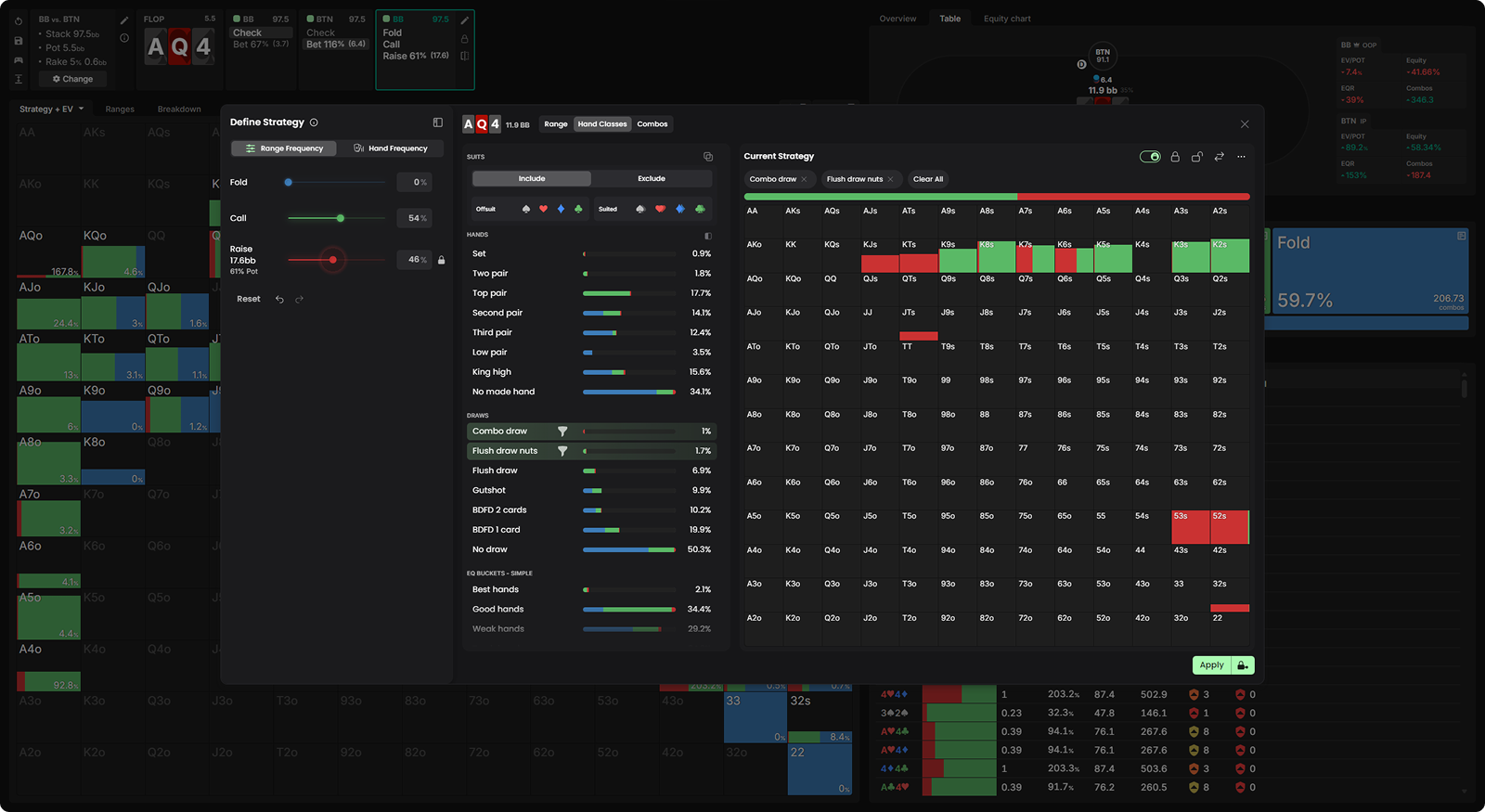Image resolution: width=1485 pixels, height=812 pixels.
Task: Remove the Combo draw filter chip
Action: tap(804, 179)
